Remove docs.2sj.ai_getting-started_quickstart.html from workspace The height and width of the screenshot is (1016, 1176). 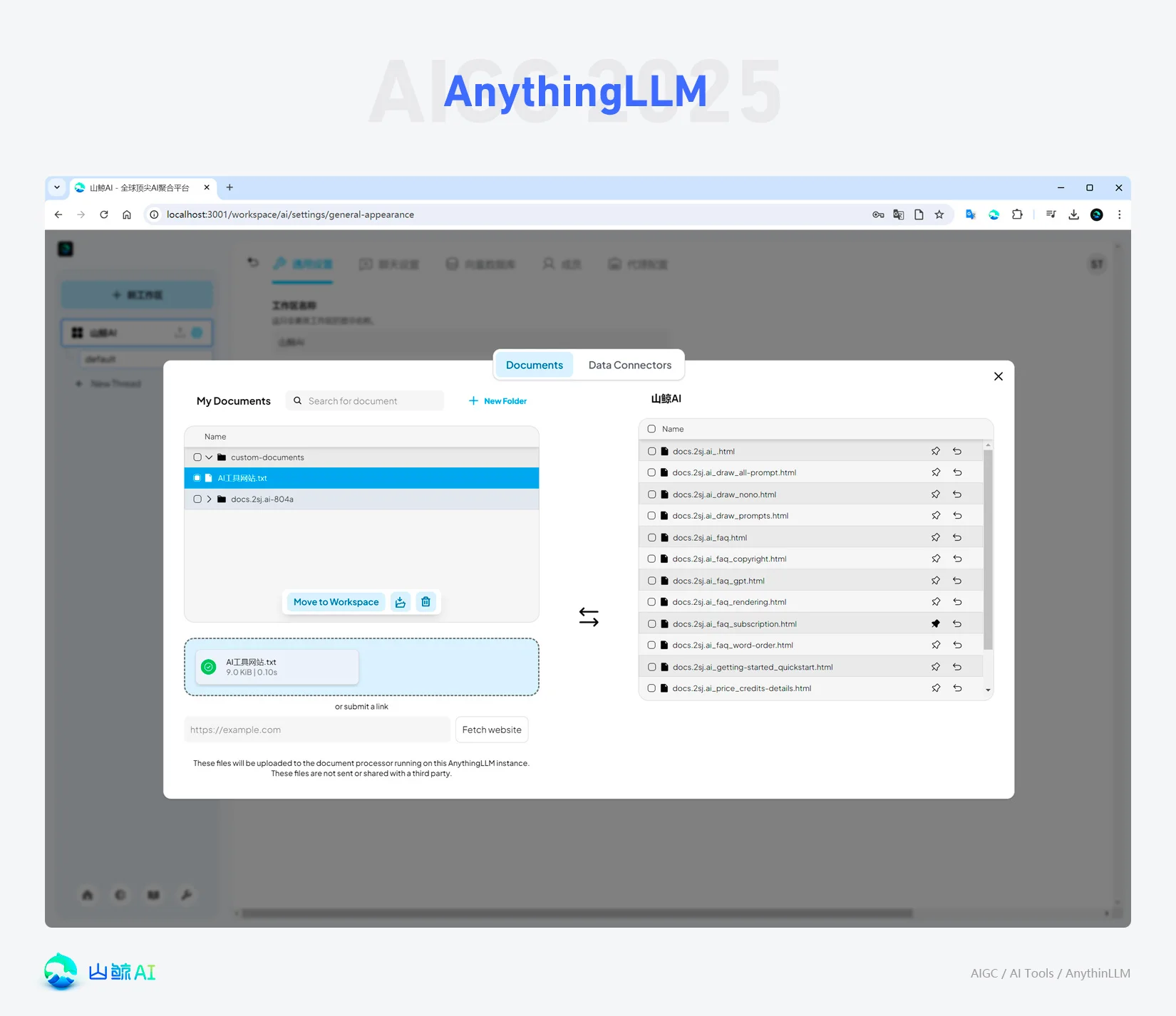click(957, 667)
